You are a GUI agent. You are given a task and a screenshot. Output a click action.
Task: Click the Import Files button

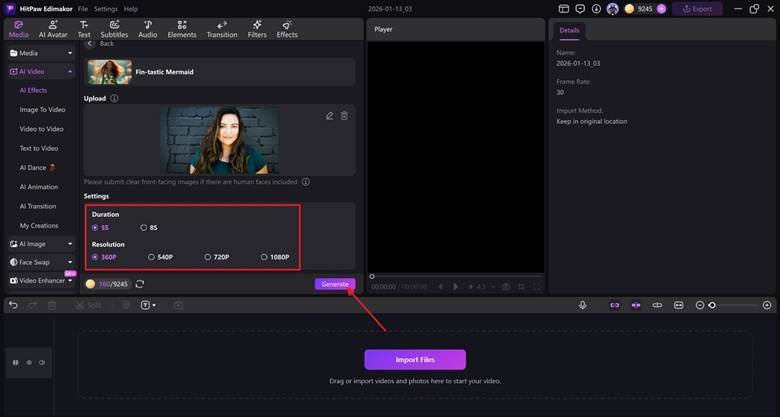(415, 359)
